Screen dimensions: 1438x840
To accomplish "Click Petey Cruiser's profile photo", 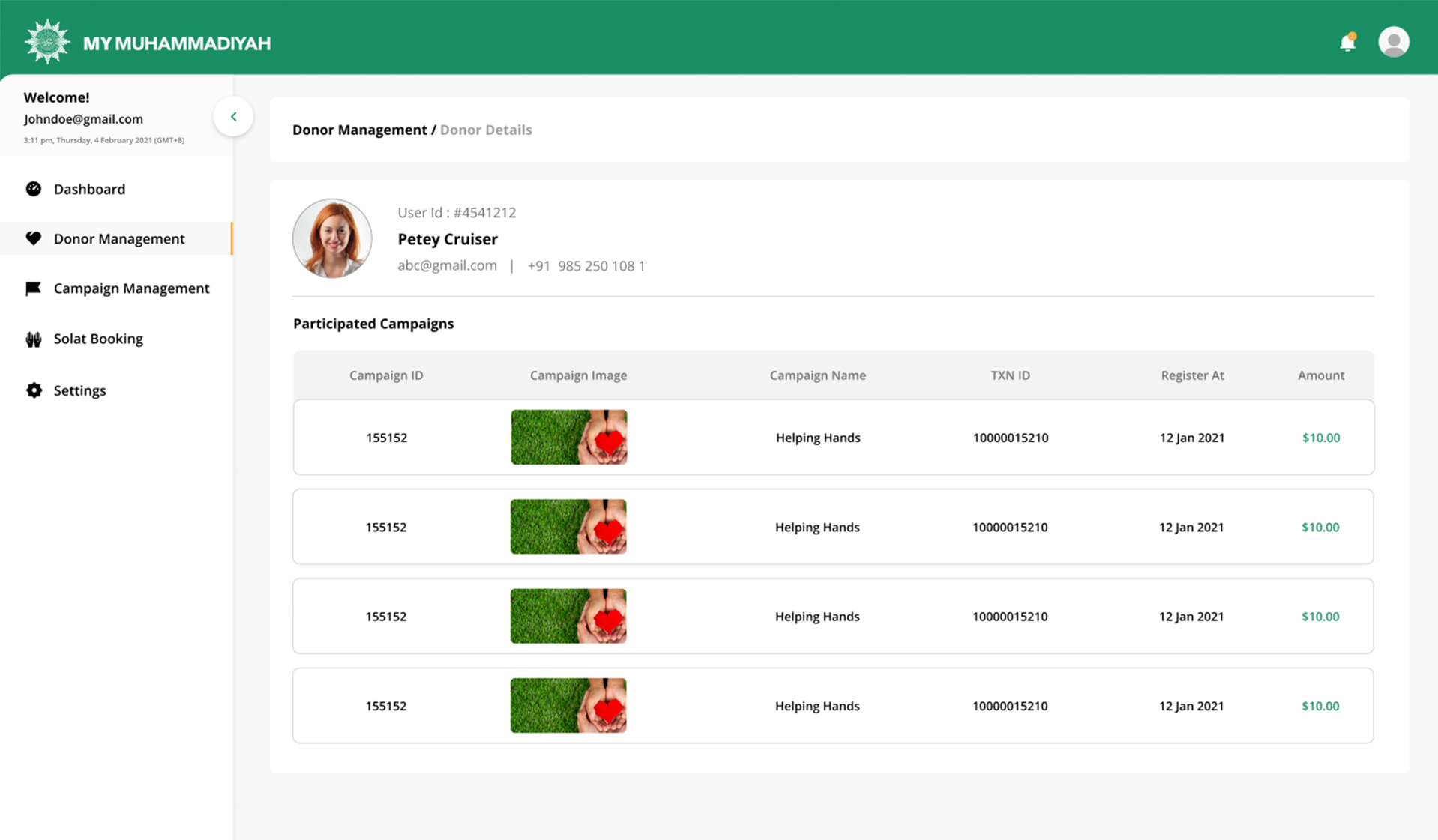I will pyautogui.click(x=332, y=238).
